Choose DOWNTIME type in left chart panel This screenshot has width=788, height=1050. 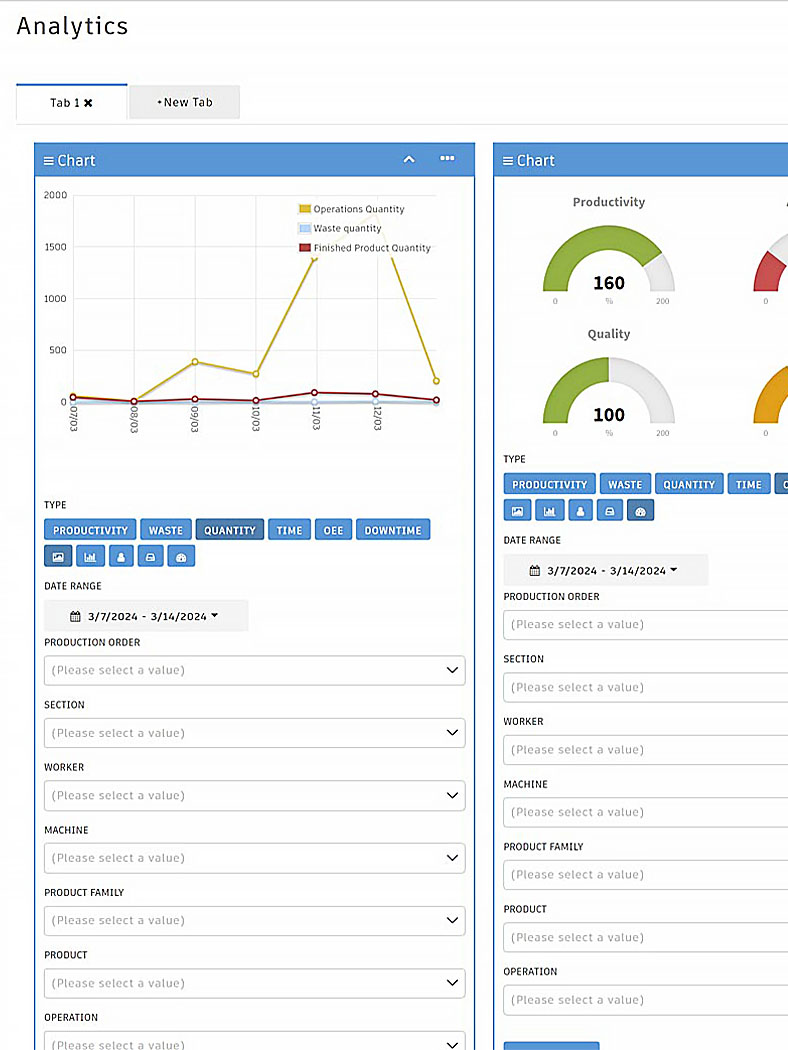[393, 530]
